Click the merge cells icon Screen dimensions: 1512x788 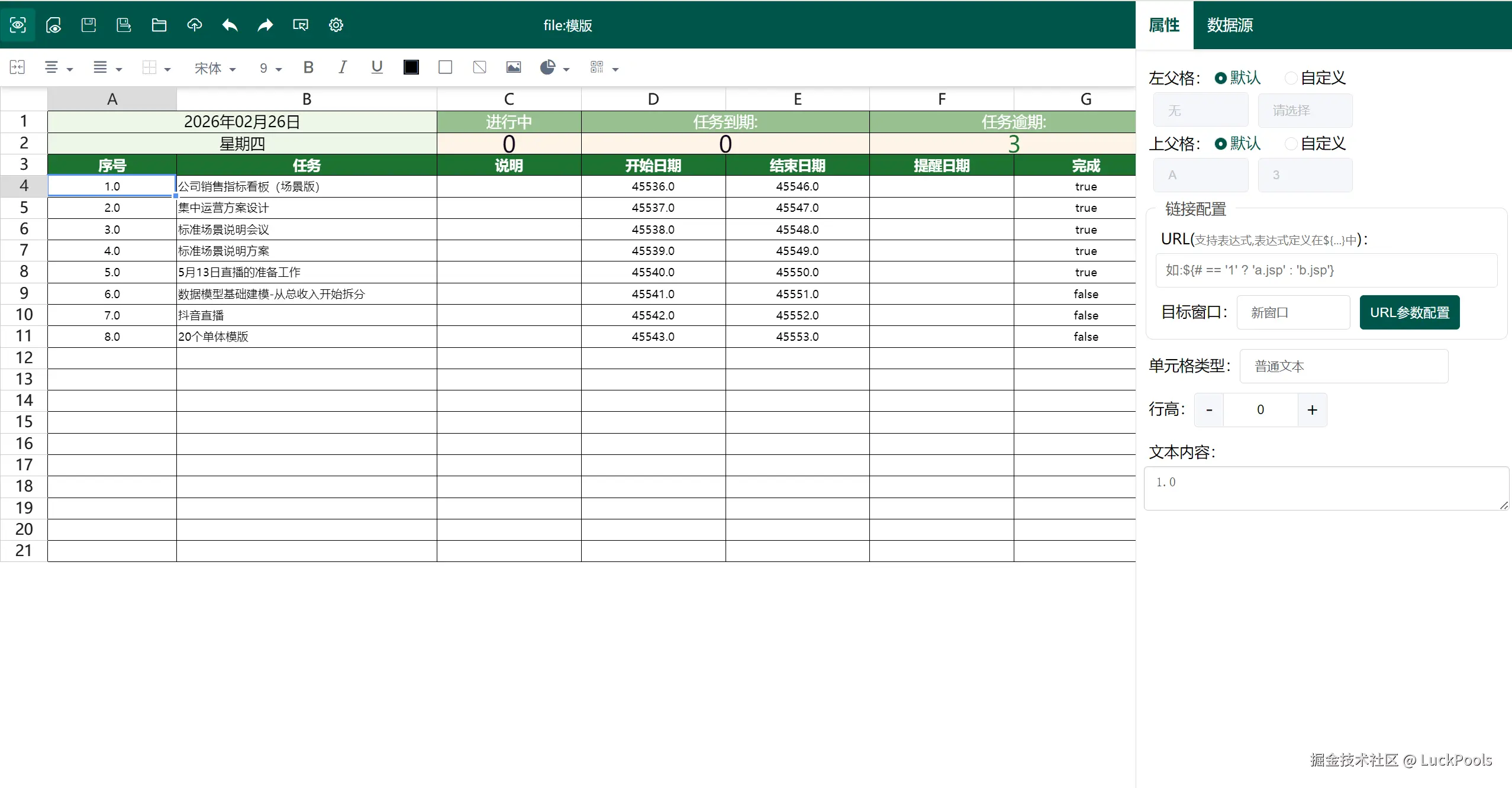17,67
